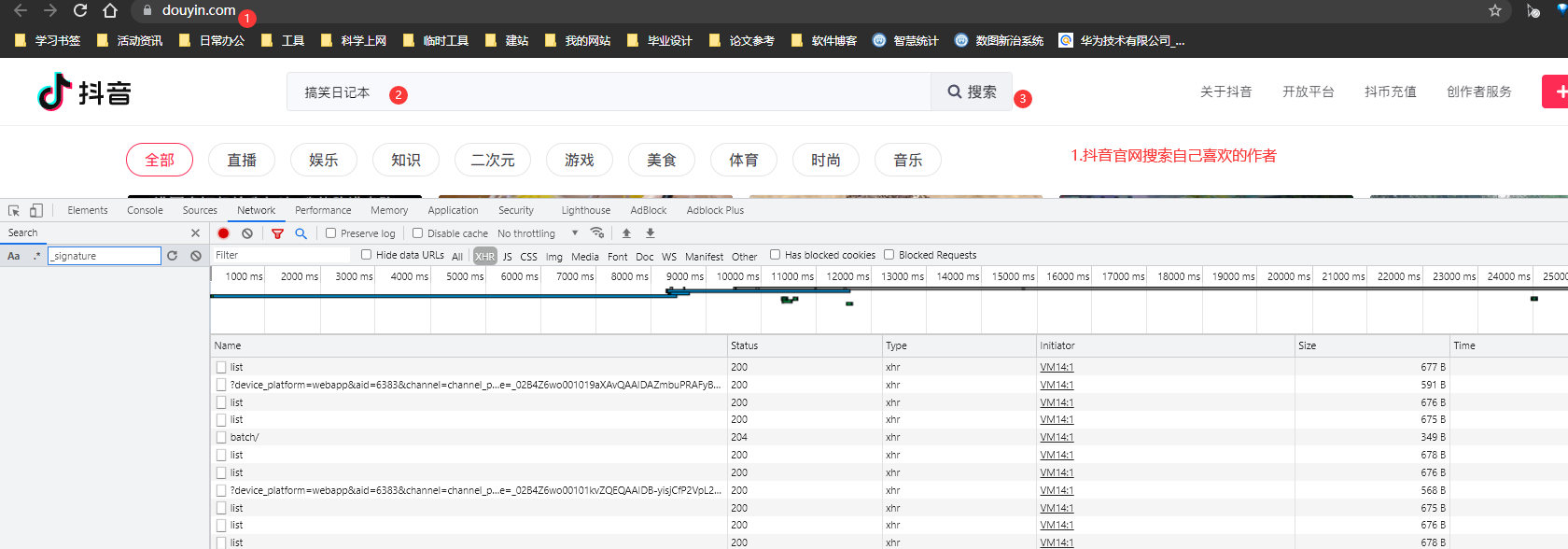Open the 学习书签 bookmark folder
1568x549 pixels.
click(48, 40)
